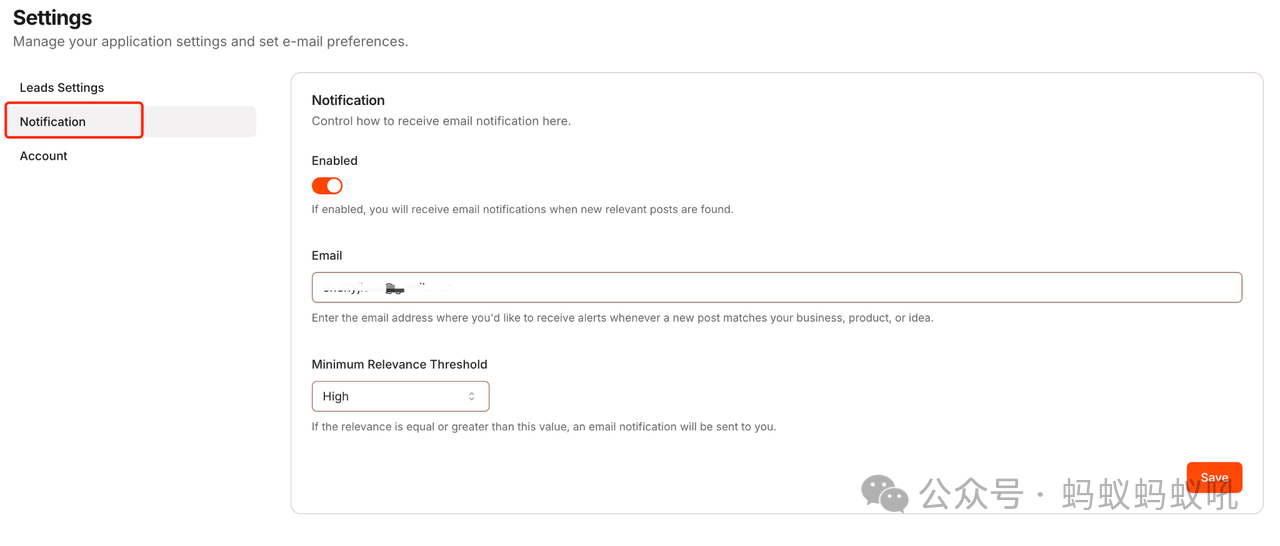Click the "If enabled, you will receive" hint
1280x546 pixels.
tap(522, 210)
